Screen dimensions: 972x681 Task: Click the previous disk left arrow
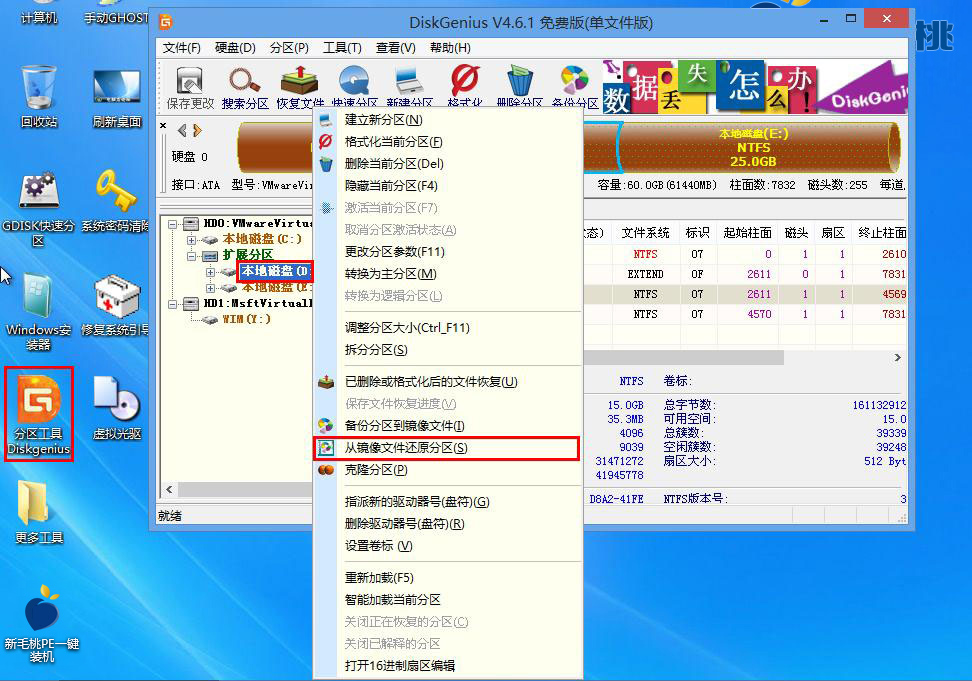(x=182, y=130)
